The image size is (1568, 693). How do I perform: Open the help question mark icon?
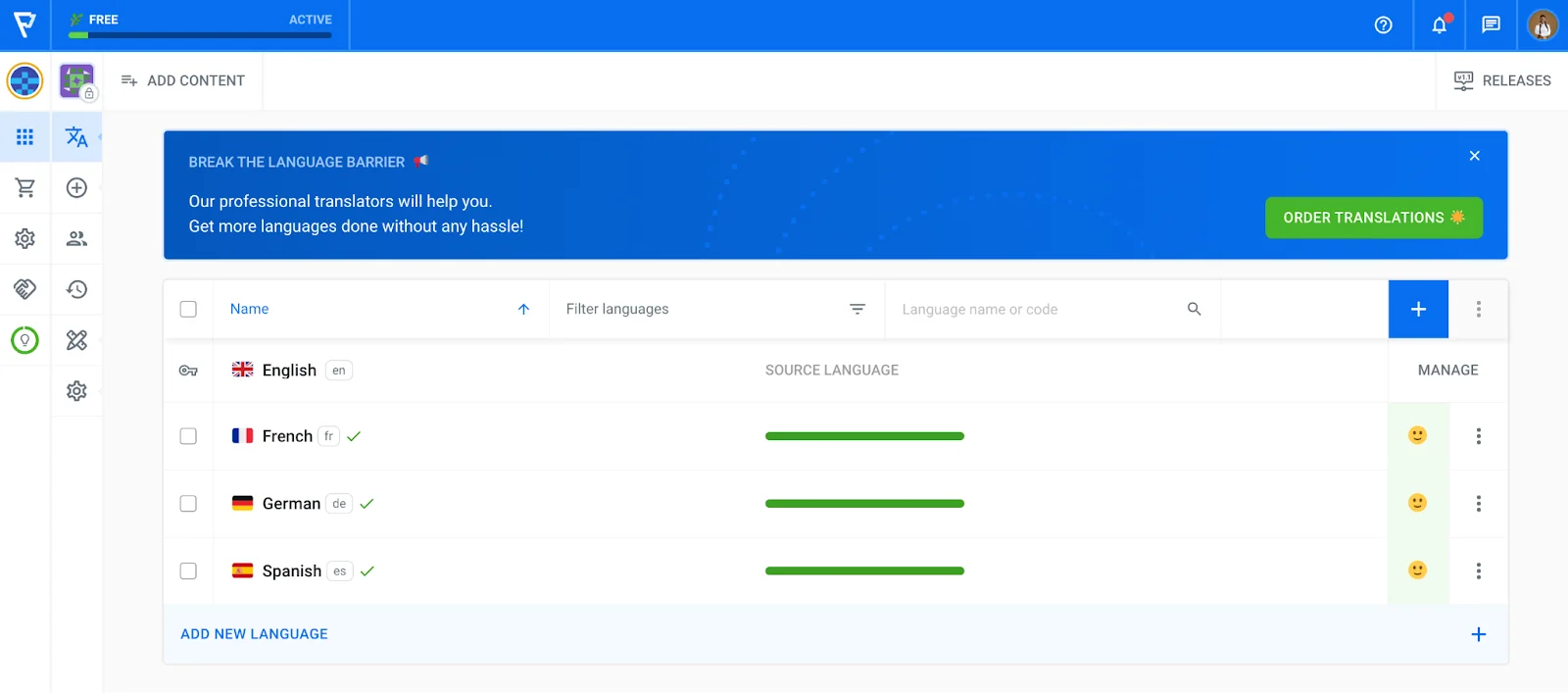(1383, 25)
